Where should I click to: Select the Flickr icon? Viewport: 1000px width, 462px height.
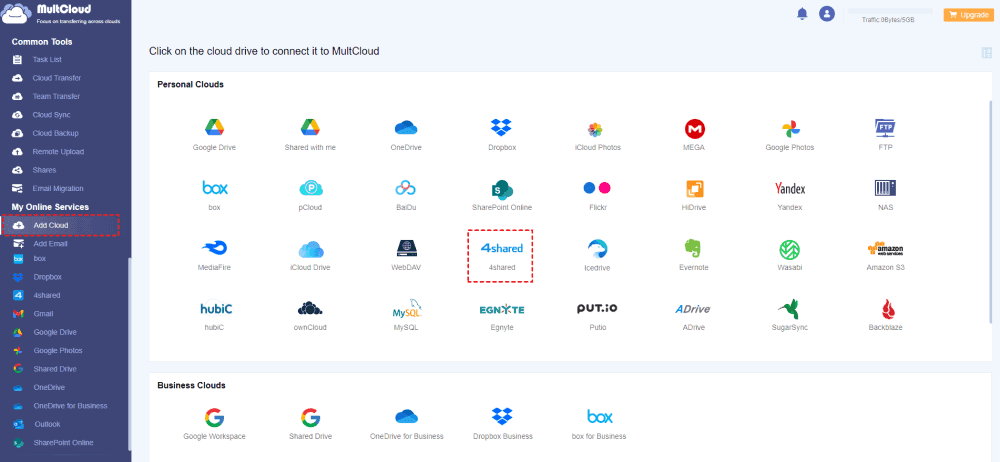tap(597, 188)
